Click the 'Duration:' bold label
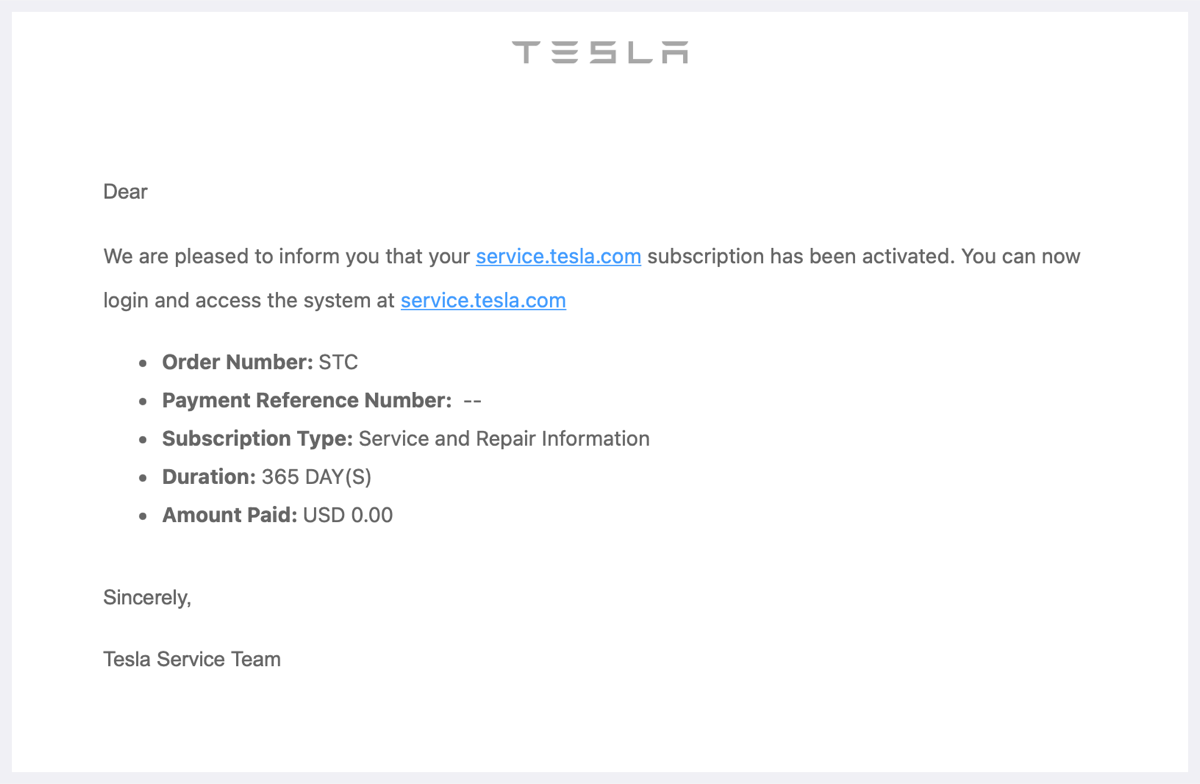This screenshot has height=784, width=1200. pos(209,477)
